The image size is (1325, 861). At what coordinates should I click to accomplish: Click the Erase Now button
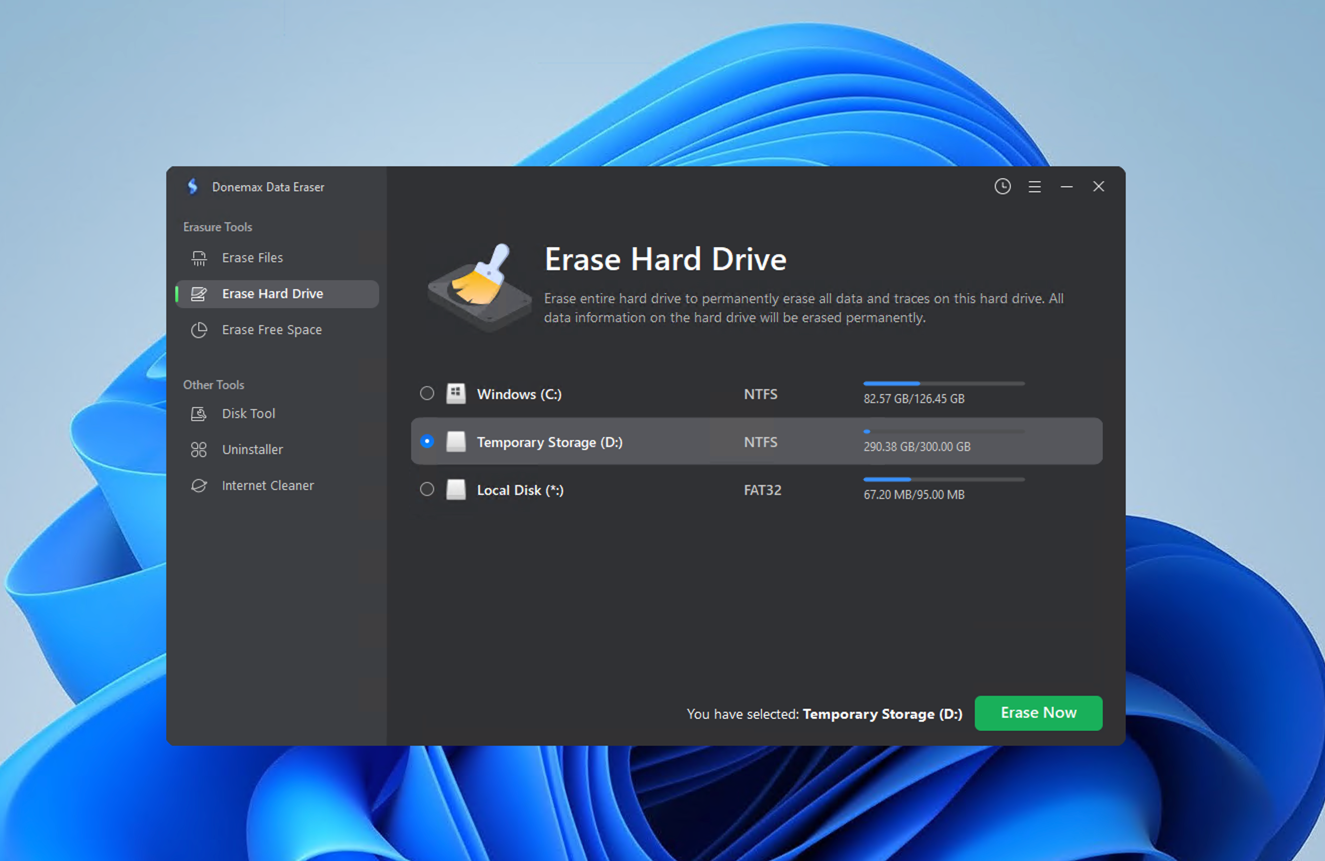[x=1038, y=713]
